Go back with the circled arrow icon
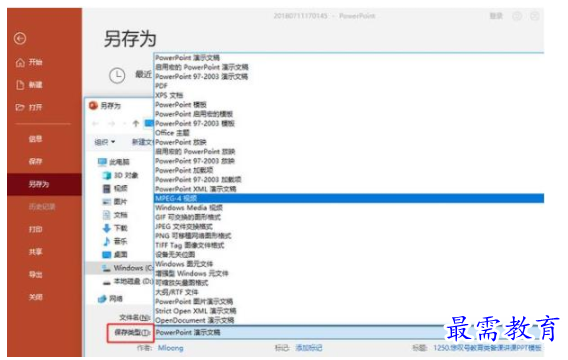 point(20,38)
